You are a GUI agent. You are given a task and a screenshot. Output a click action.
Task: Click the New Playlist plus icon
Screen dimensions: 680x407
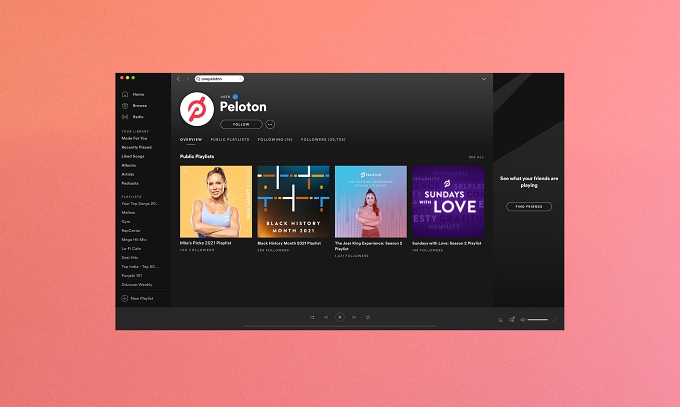pos(124,299)
